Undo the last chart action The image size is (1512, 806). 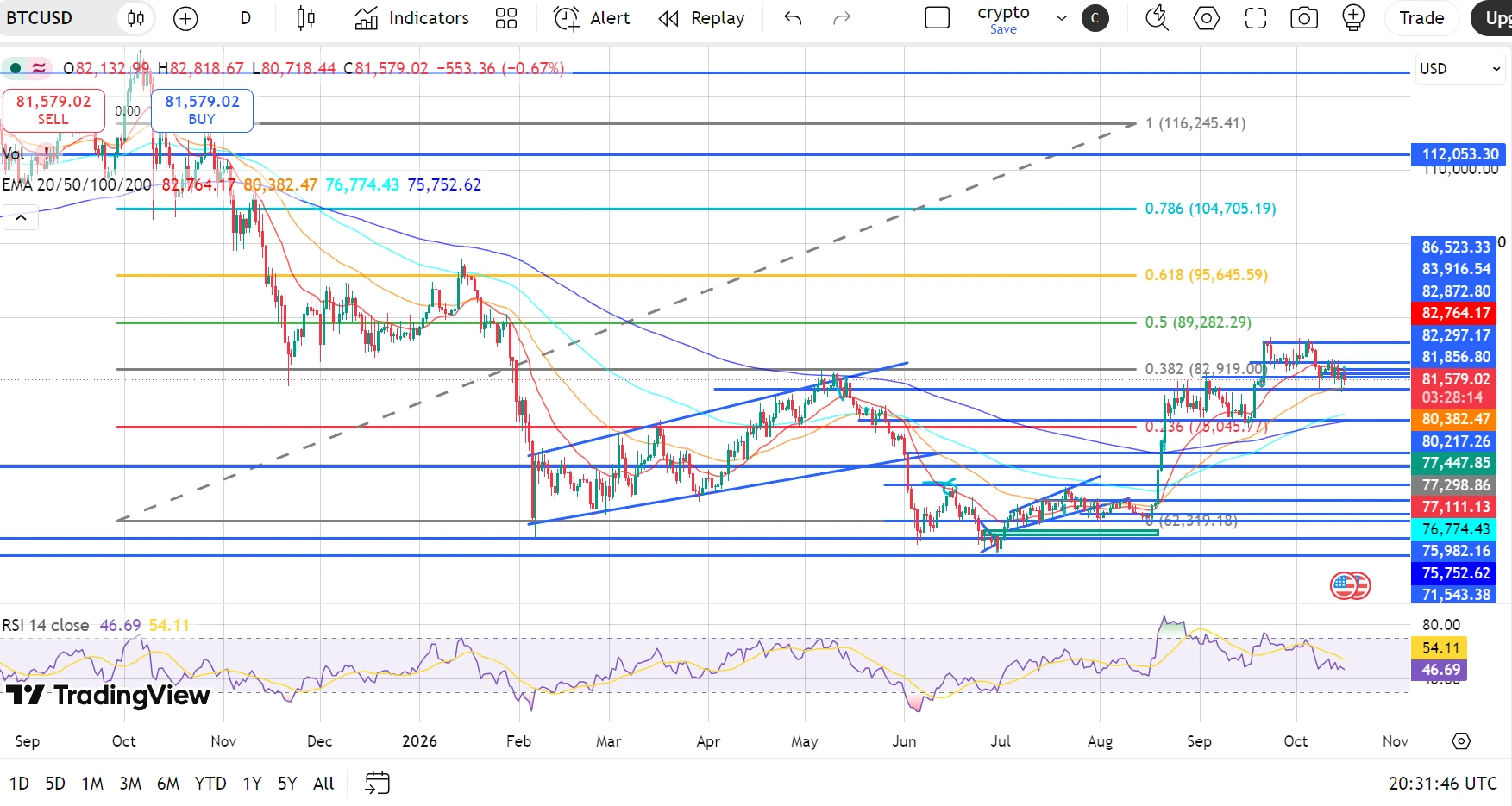pos(793,18)
